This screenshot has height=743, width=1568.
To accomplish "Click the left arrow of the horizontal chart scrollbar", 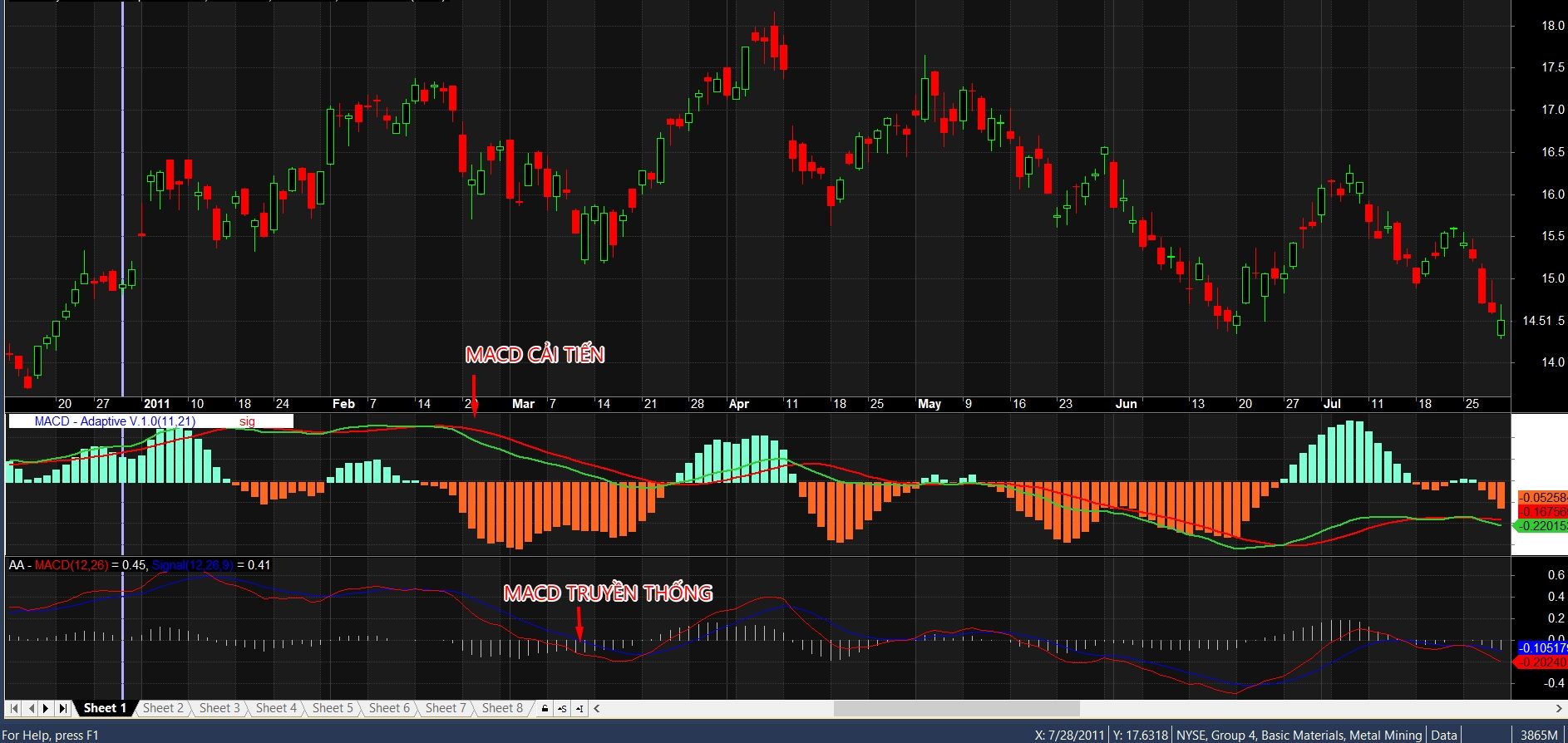I will [x=597, y=708].
